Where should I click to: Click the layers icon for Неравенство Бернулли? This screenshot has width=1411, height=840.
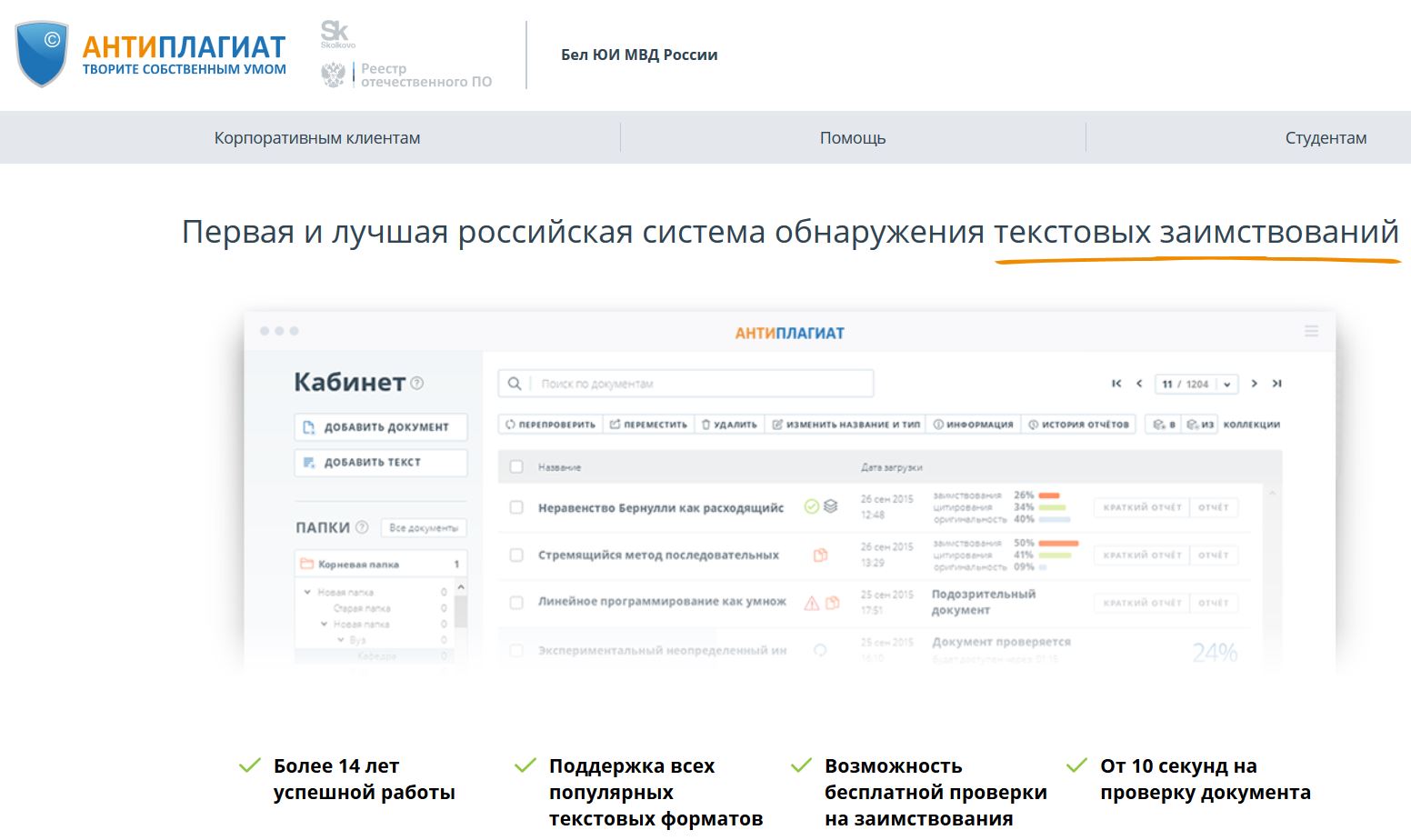pos(830,507)
